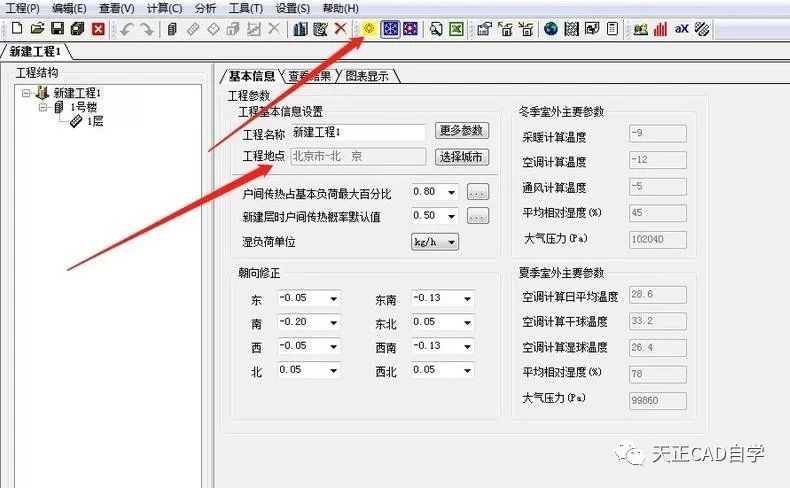Open the 帮助(H) menu
The width and height of the screenshot is (790, 488).
click(x=341, y=9)
